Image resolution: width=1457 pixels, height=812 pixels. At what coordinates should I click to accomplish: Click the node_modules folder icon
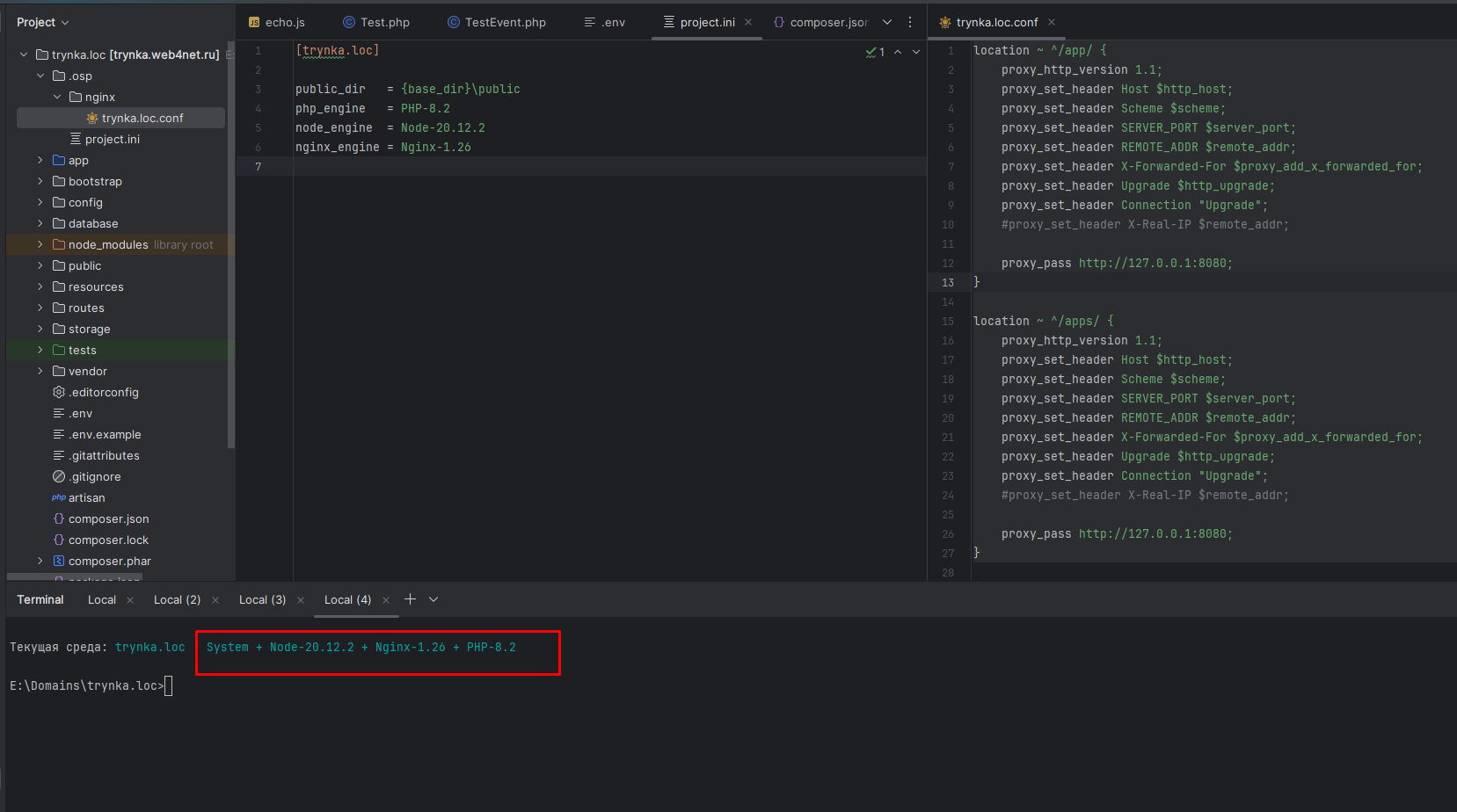59,244
